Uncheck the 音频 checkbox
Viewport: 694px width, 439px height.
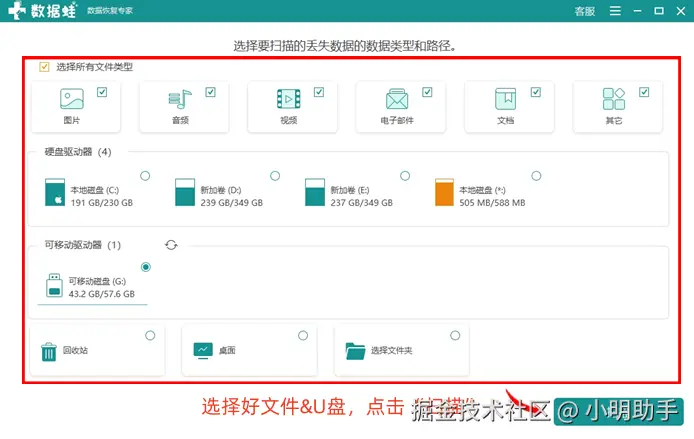click(x=210, y=92)
